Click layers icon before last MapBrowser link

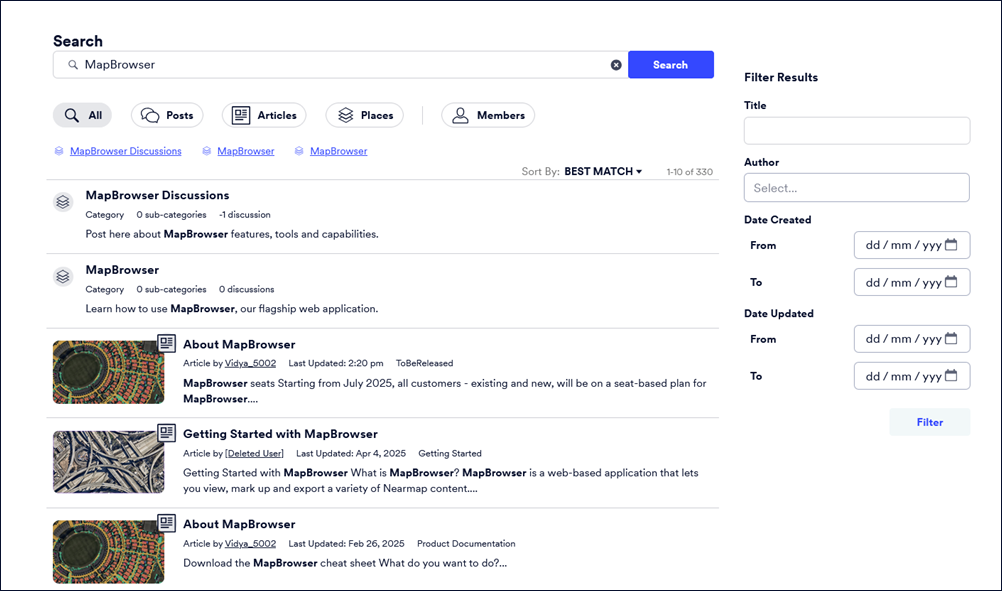[298, 151]
